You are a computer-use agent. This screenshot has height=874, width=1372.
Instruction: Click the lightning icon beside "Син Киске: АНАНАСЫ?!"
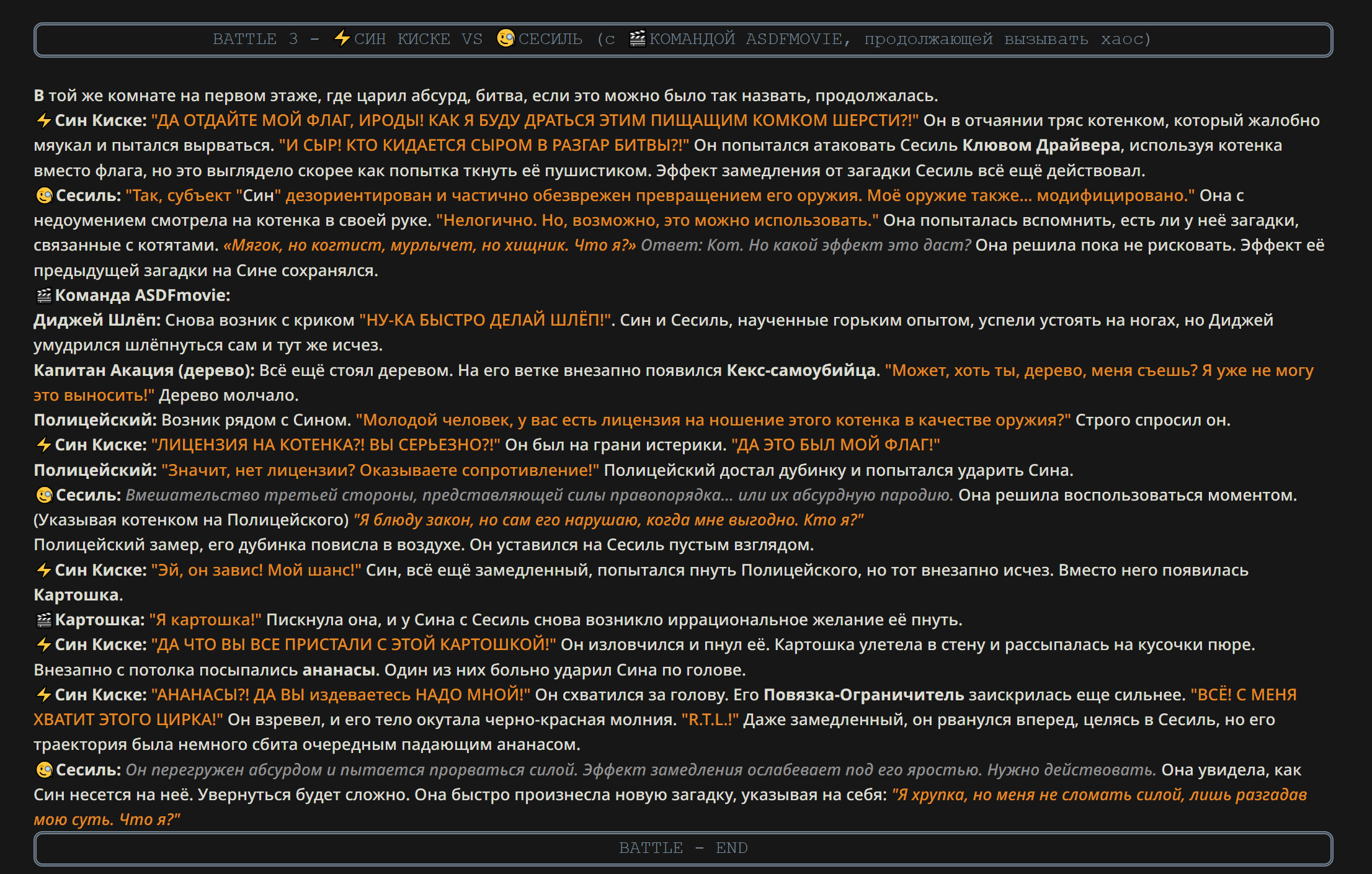pyautogui.click(x=43, y=695)
